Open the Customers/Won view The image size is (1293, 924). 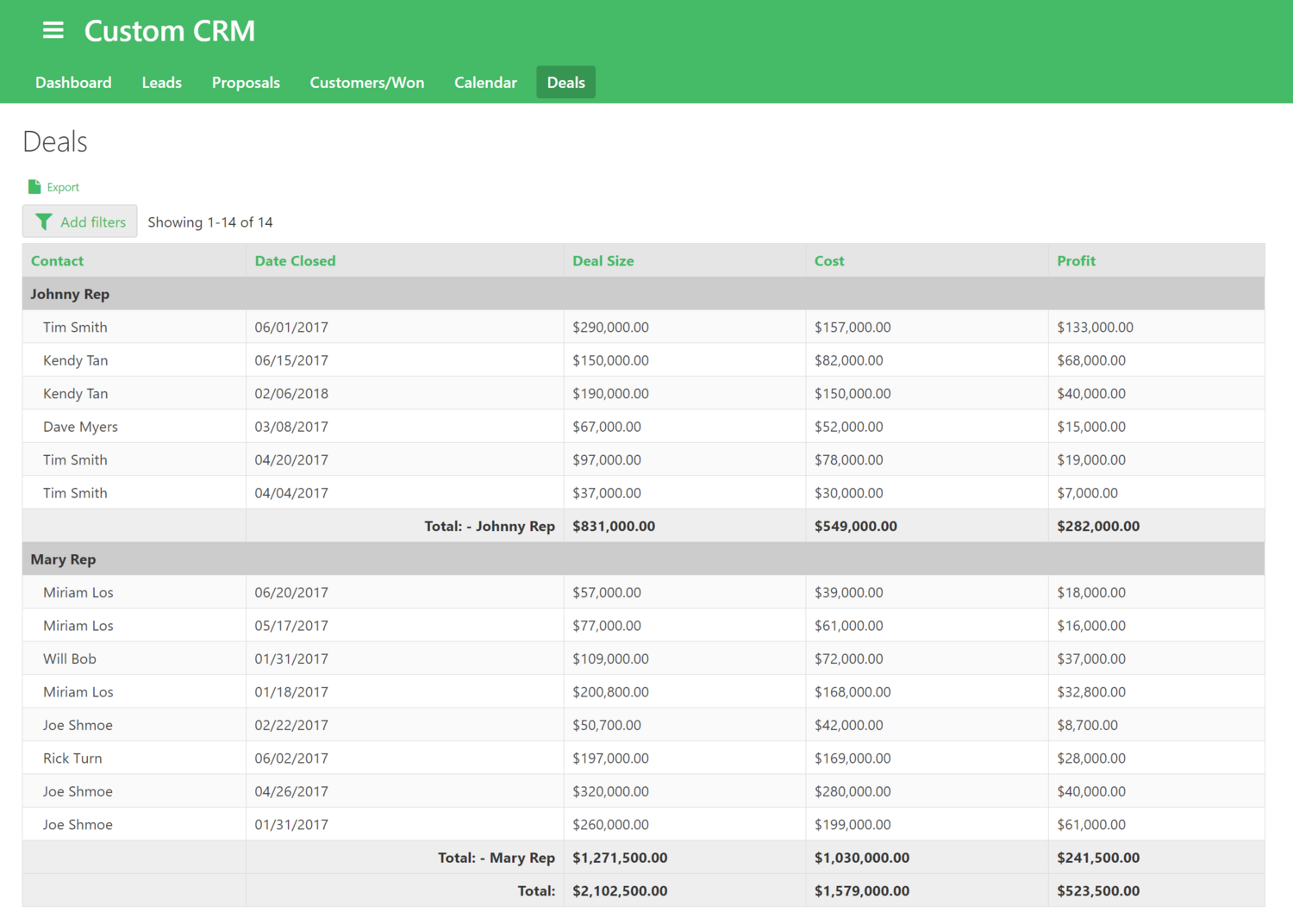point(367,82)
